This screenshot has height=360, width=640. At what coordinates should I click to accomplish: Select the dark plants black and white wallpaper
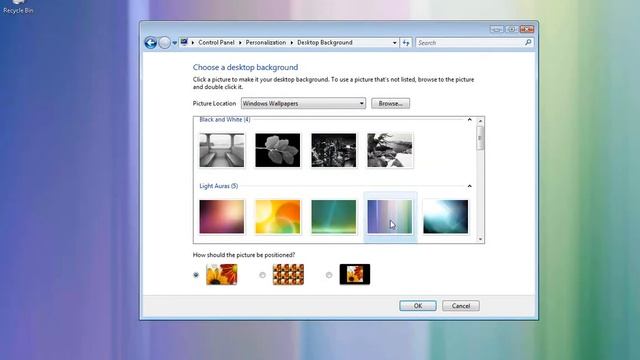point(333,150)
